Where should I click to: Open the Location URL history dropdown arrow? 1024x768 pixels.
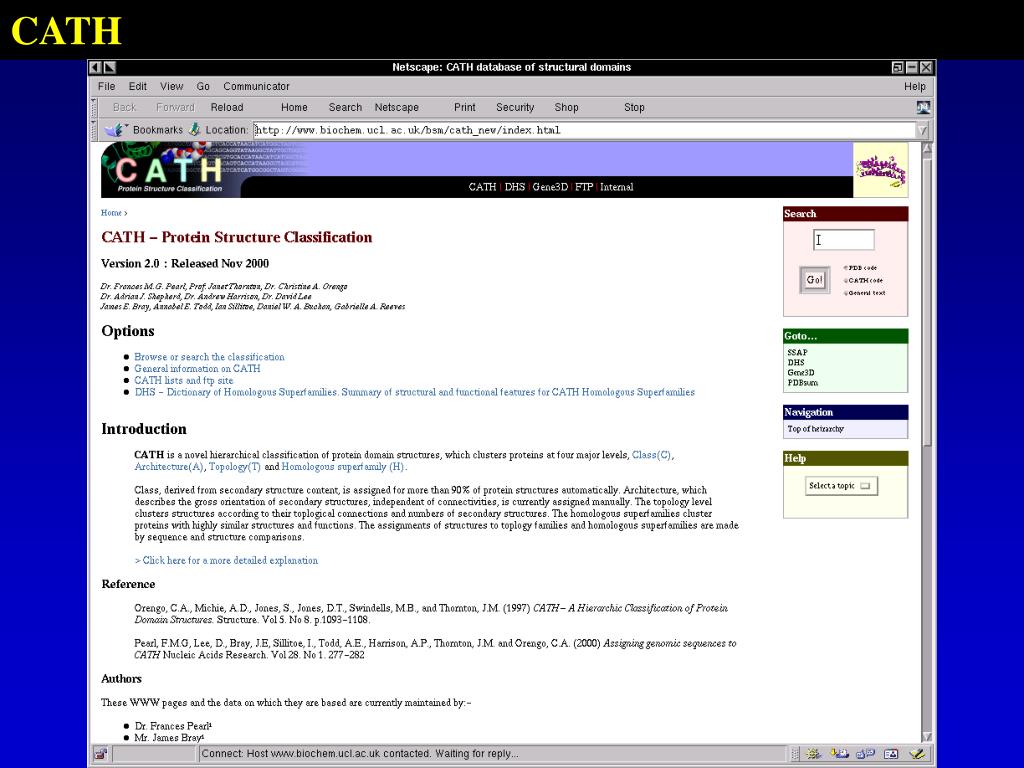[x=922, y=131]
